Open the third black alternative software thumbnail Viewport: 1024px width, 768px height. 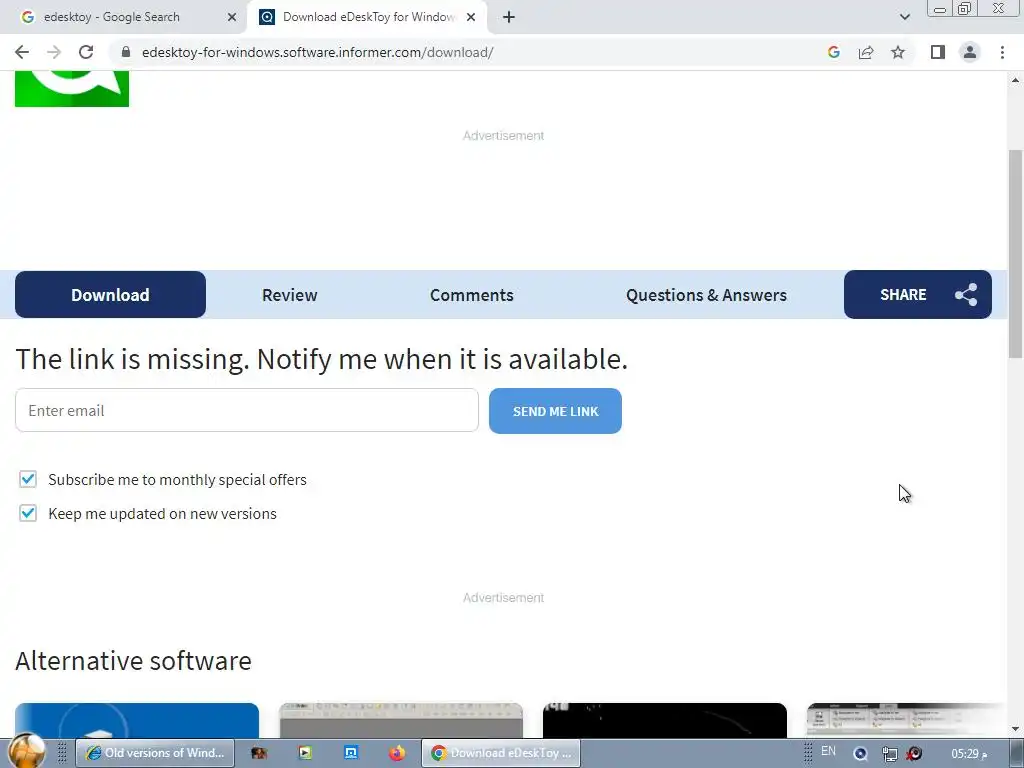(665, 720)
